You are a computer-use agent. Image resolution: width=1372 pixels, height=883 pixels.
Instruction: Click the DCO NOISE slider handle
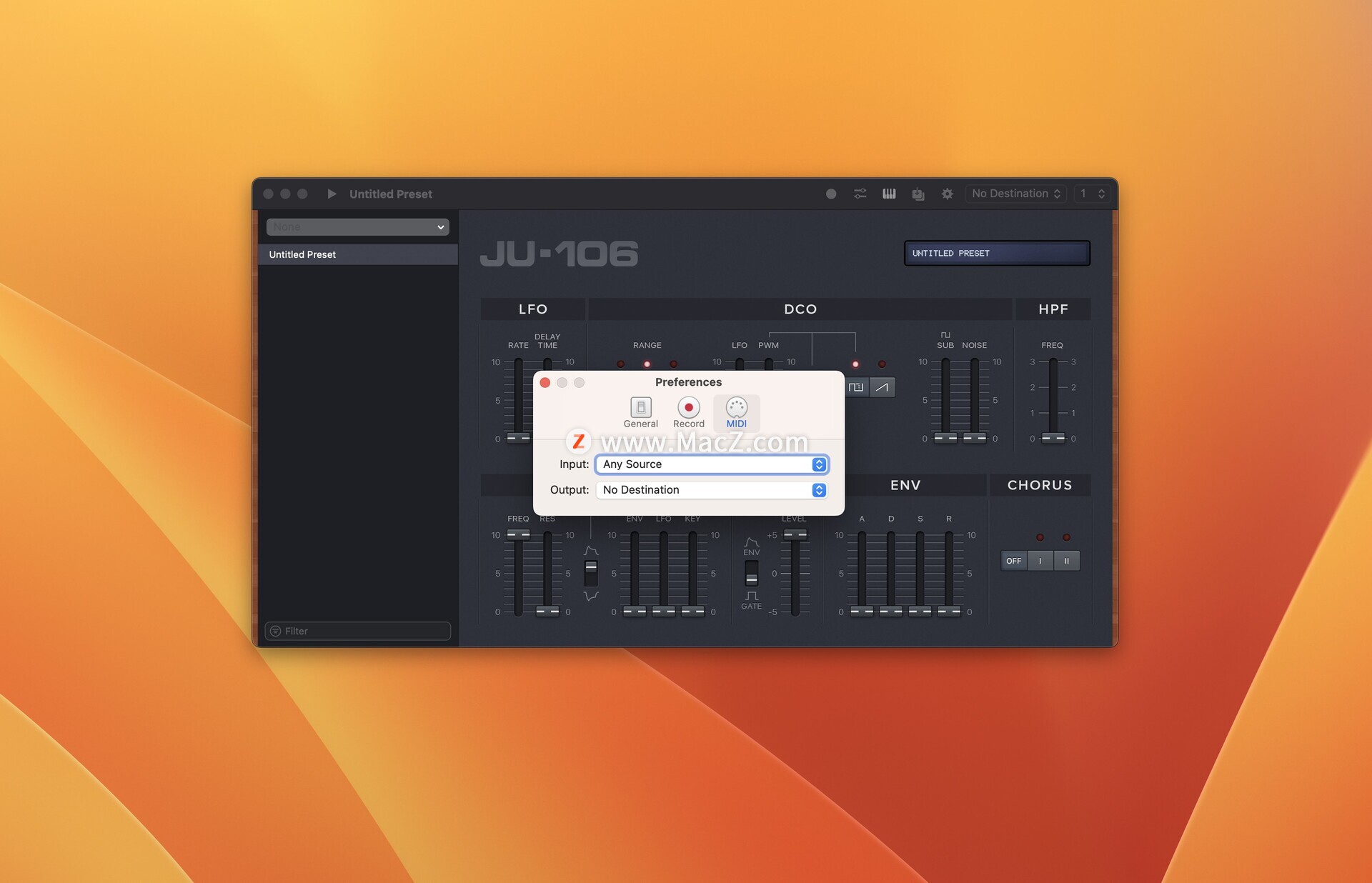tap(975, 438)
